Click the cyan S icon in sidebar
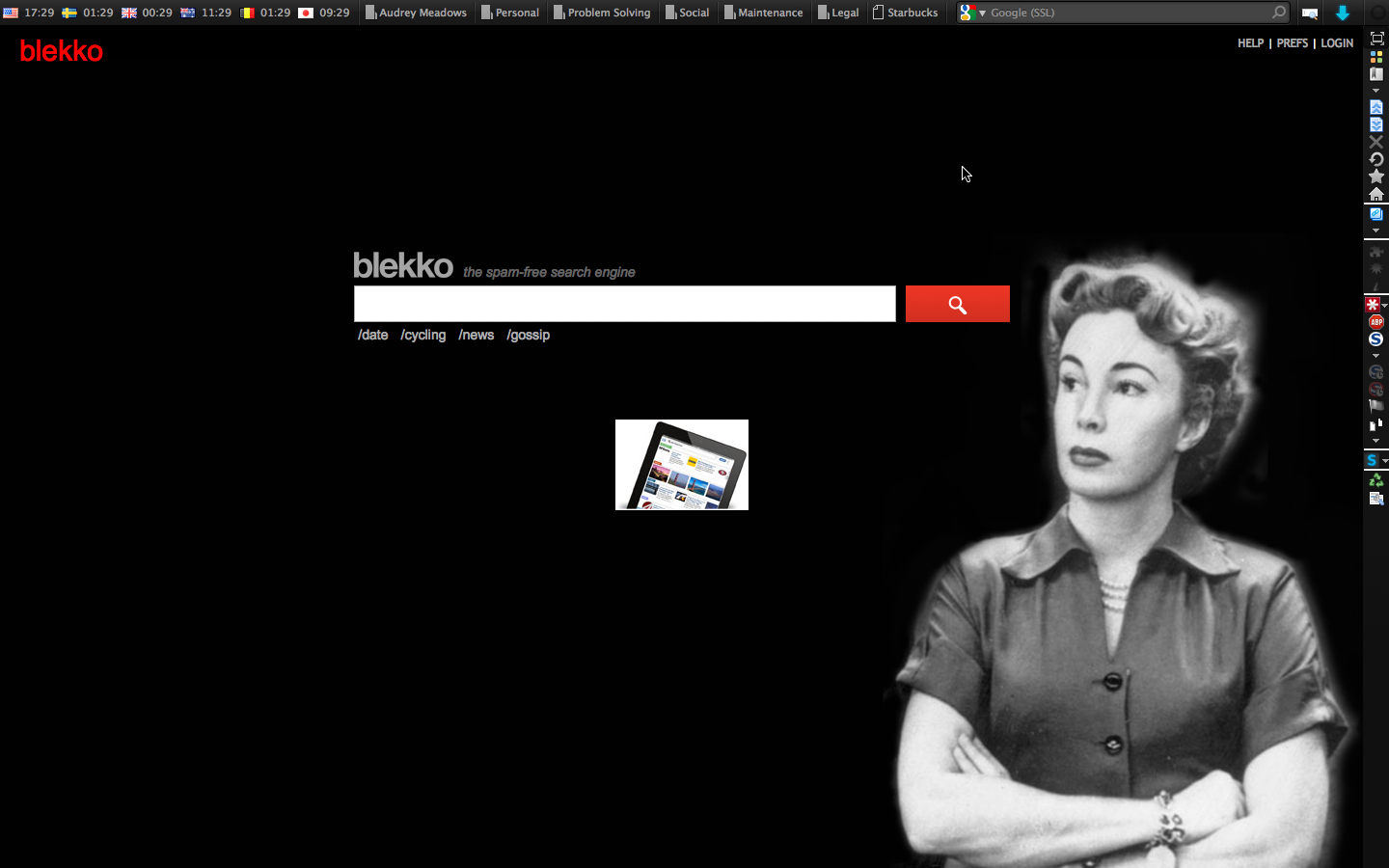The height and width of the screenshot is (868, 1389). pyautogui.click(x=1372, y=460)
